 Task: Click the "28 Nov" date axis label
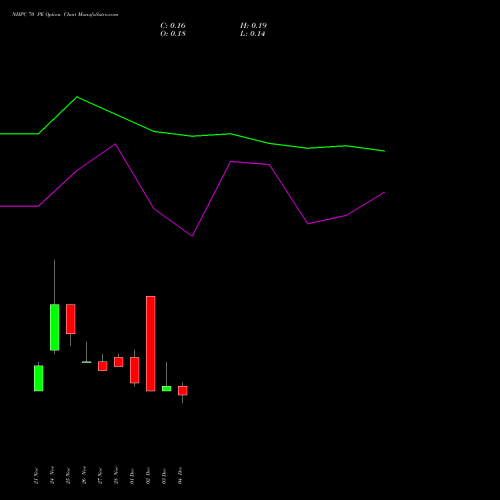(x=116, y=476)
